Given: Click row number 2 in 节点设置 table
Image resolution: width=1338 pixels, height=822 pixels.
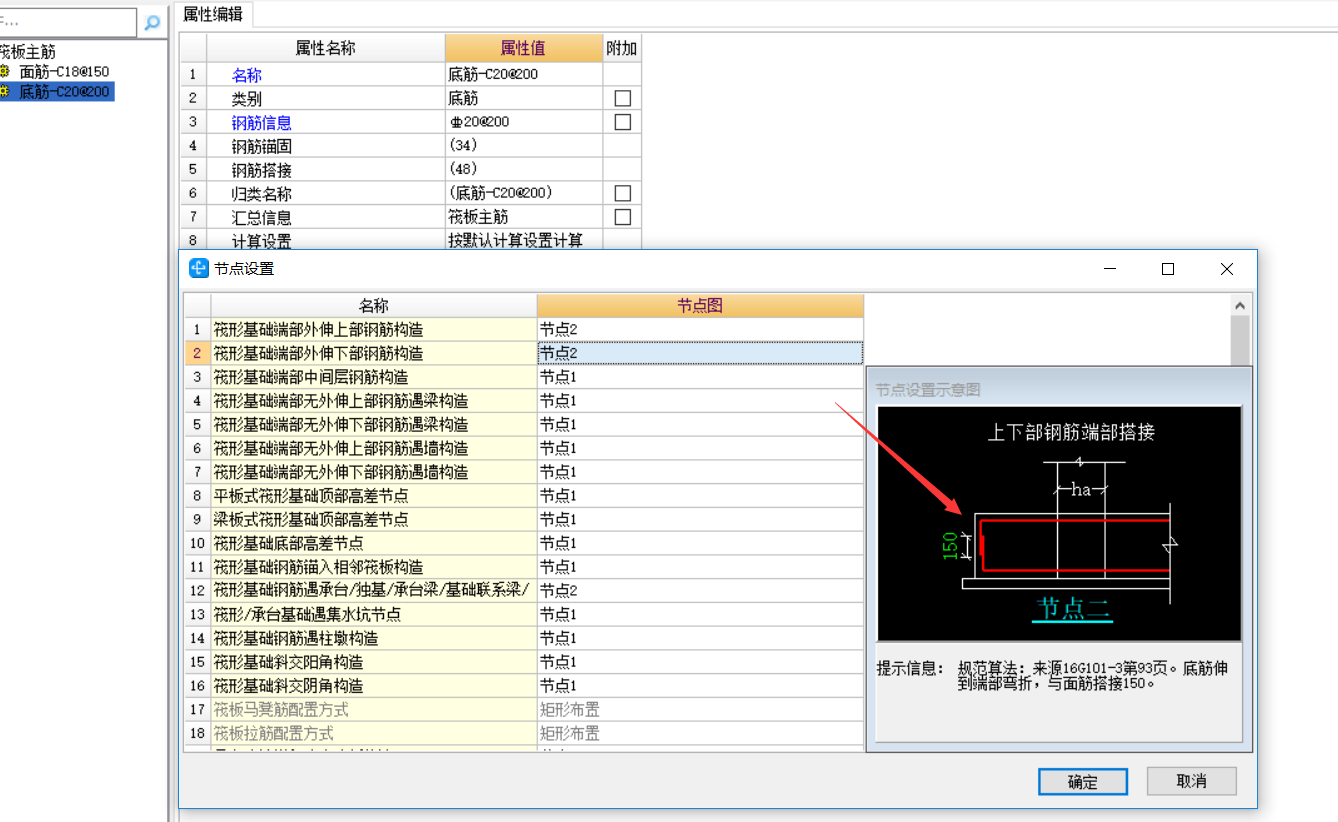Looking at the screenshot, I should [x=197, y=353].
